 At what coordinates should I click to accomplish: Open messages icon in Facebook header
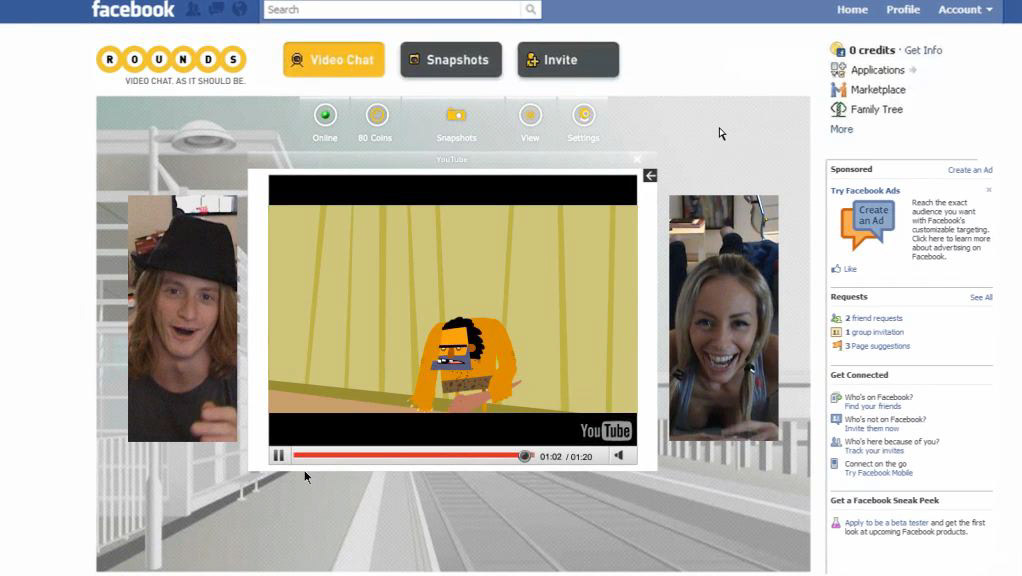coord(216,9)
